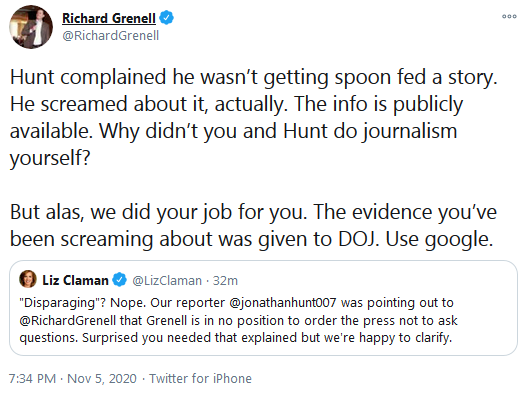Click Richard Grenell's blue verified badge
The height and width of the screenshot is (397, 525).
pos(166,17)
